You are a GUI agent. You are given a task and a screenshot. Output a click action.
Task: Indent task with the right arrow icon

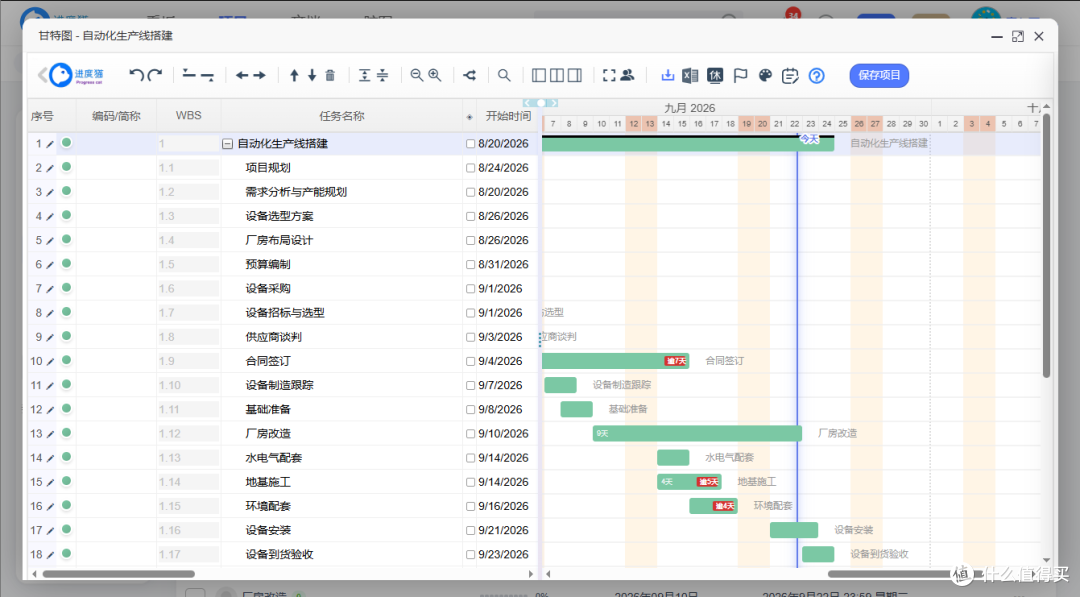tap(260, 75)
